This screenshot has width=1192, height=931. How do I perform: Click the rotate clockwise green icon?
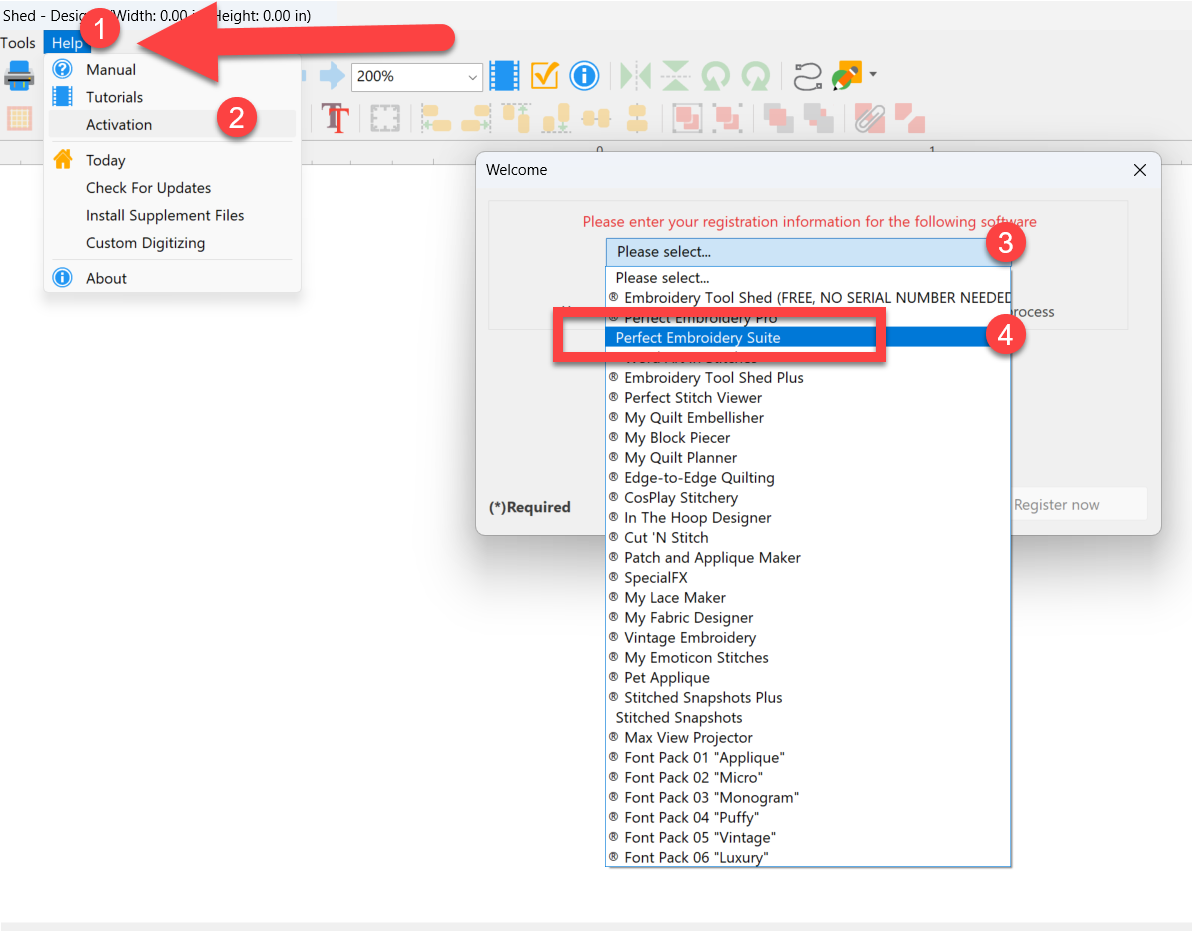click(756, 76)
